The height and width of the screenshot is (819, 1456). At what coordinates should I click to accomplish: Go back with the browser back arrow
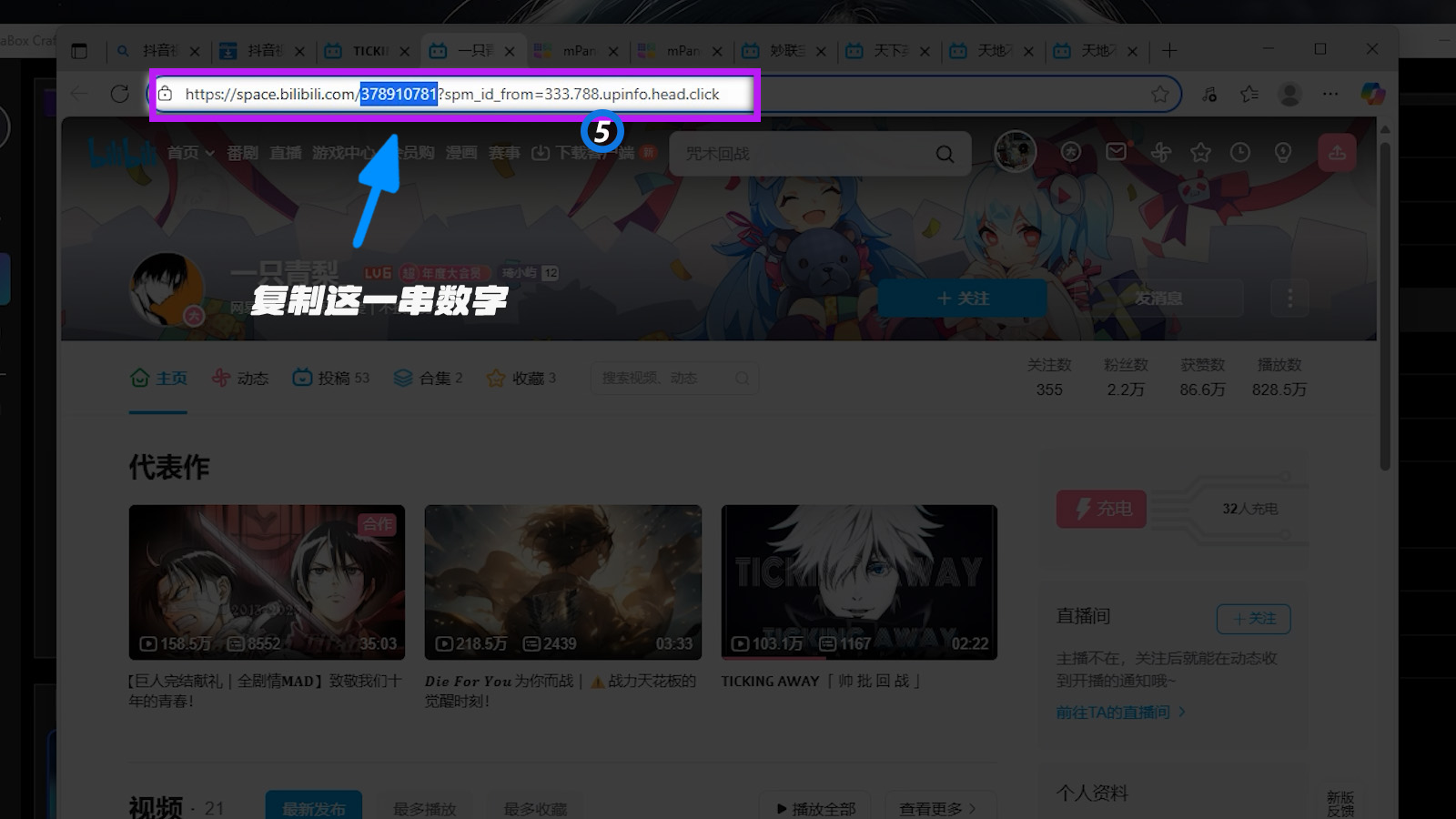tap(79, 94)
